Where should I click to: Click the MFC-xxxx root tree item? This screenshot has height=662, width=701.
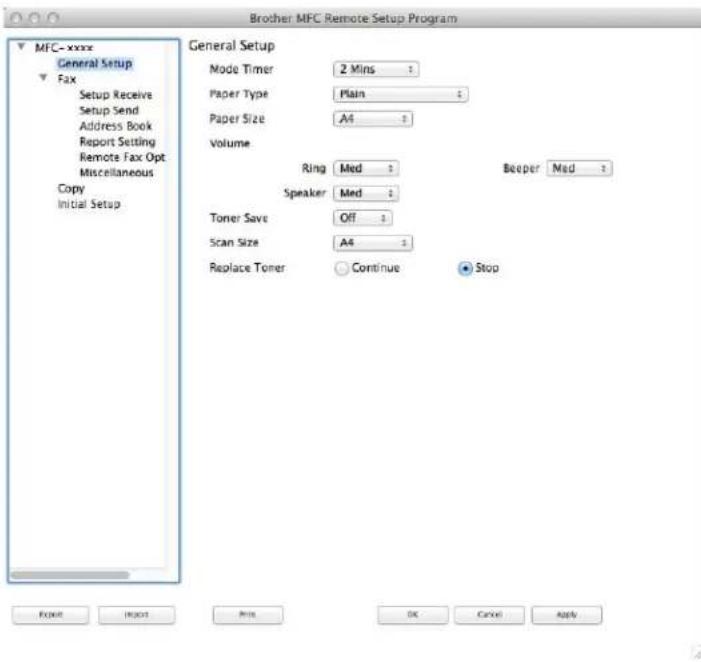pyautogui.click(x=64, y=48)
